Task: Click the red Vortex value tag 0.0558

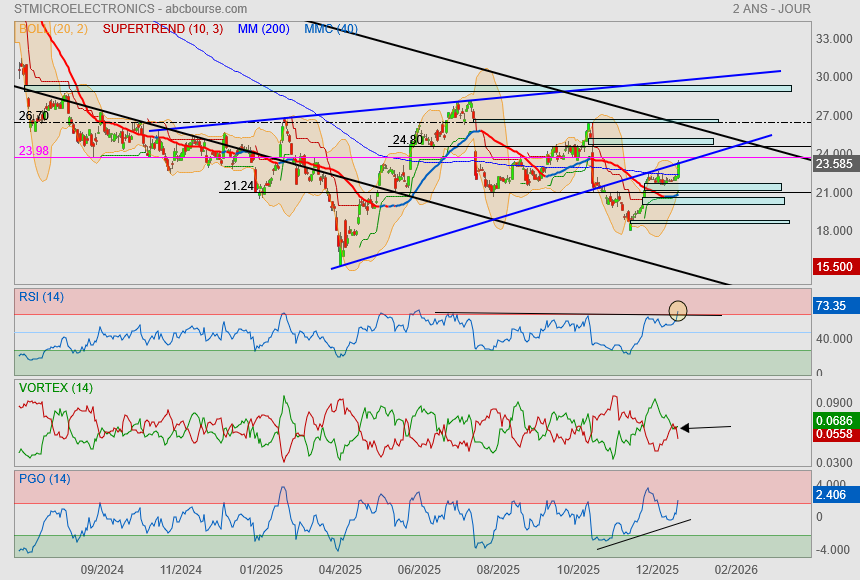Action: click(x=833, y=434)
